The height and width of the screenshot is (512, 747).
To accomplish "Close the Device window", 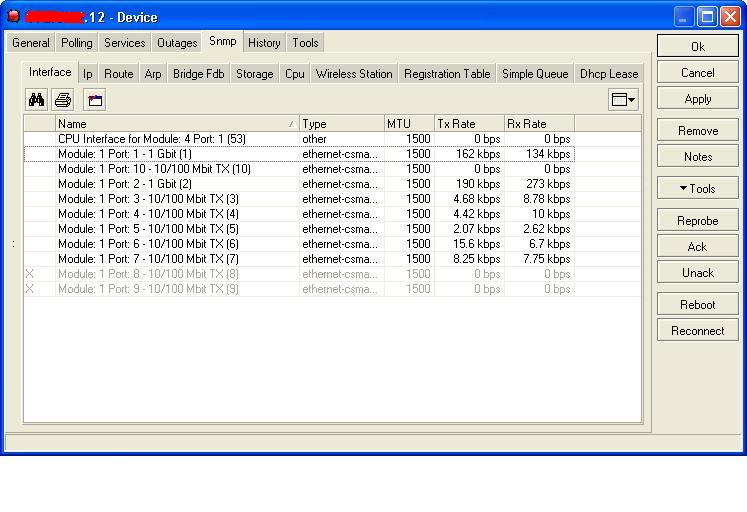I will click(730, 17).
